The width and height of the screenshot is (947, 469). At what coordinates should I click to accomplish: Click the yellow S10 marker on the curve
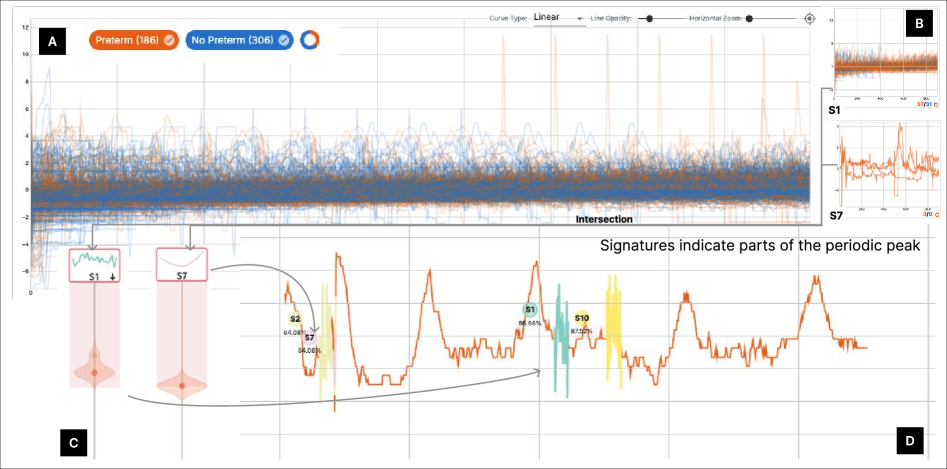pos(582,318)
